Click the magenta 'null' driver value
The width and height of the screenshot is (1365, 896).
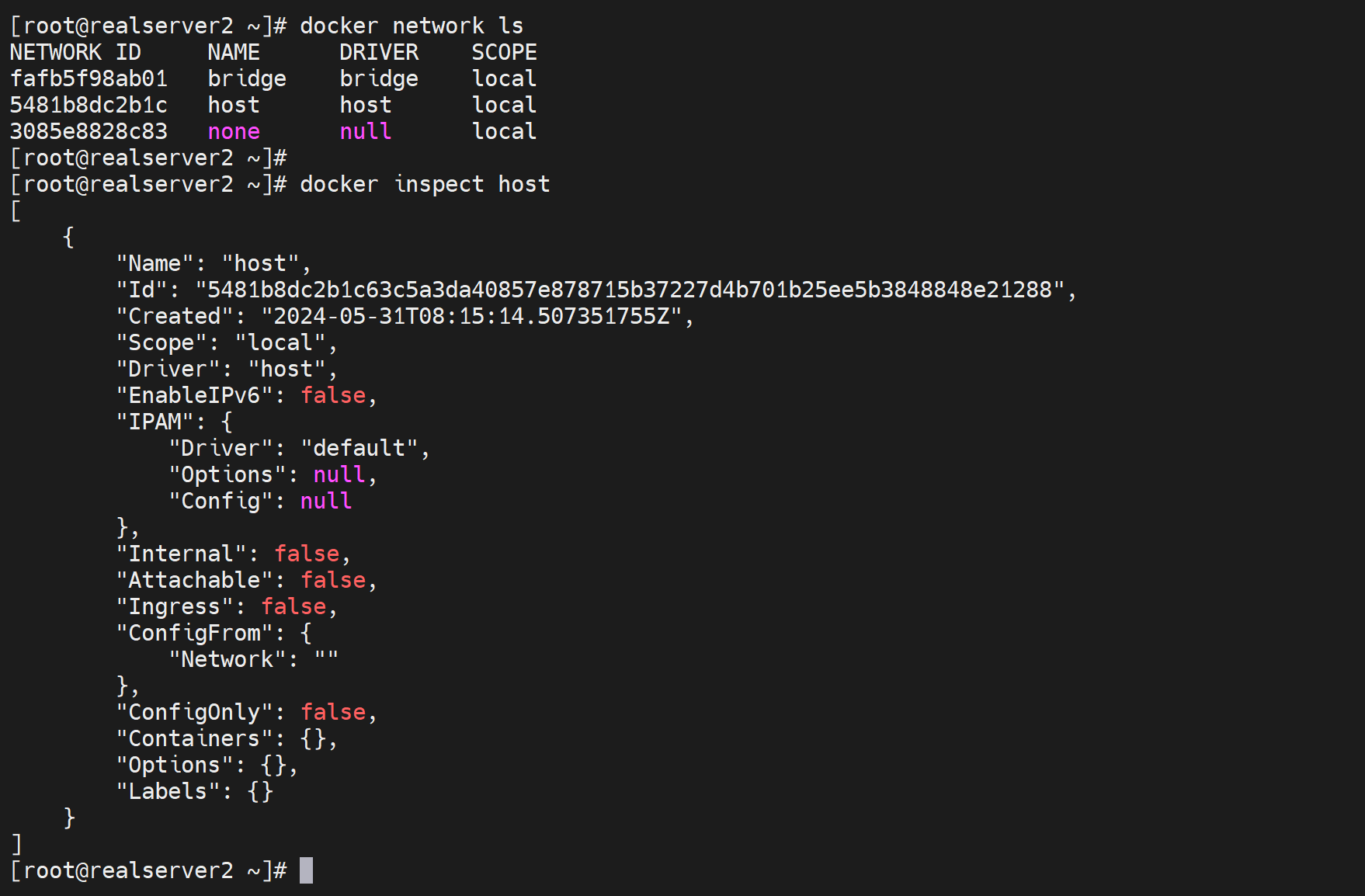pos(365,131)
